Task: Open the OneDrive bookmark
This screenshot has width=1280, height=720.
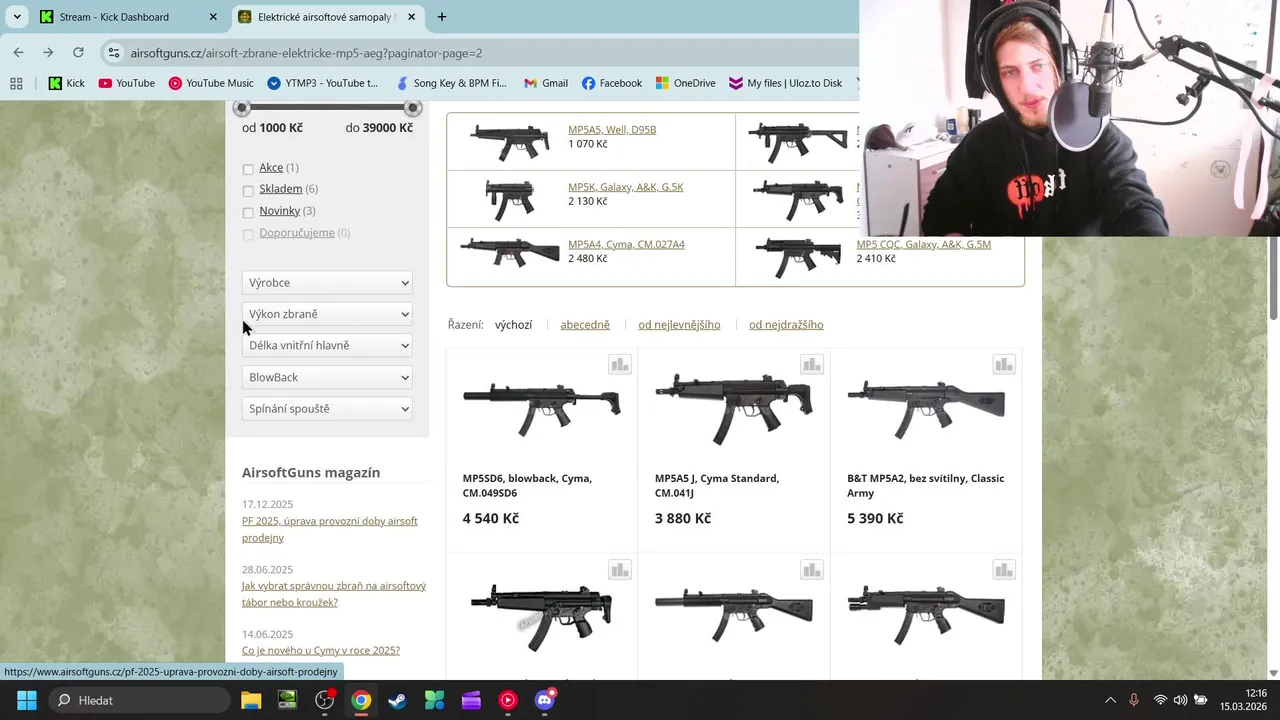Action: pyautogui.click(x=685, y=83)
